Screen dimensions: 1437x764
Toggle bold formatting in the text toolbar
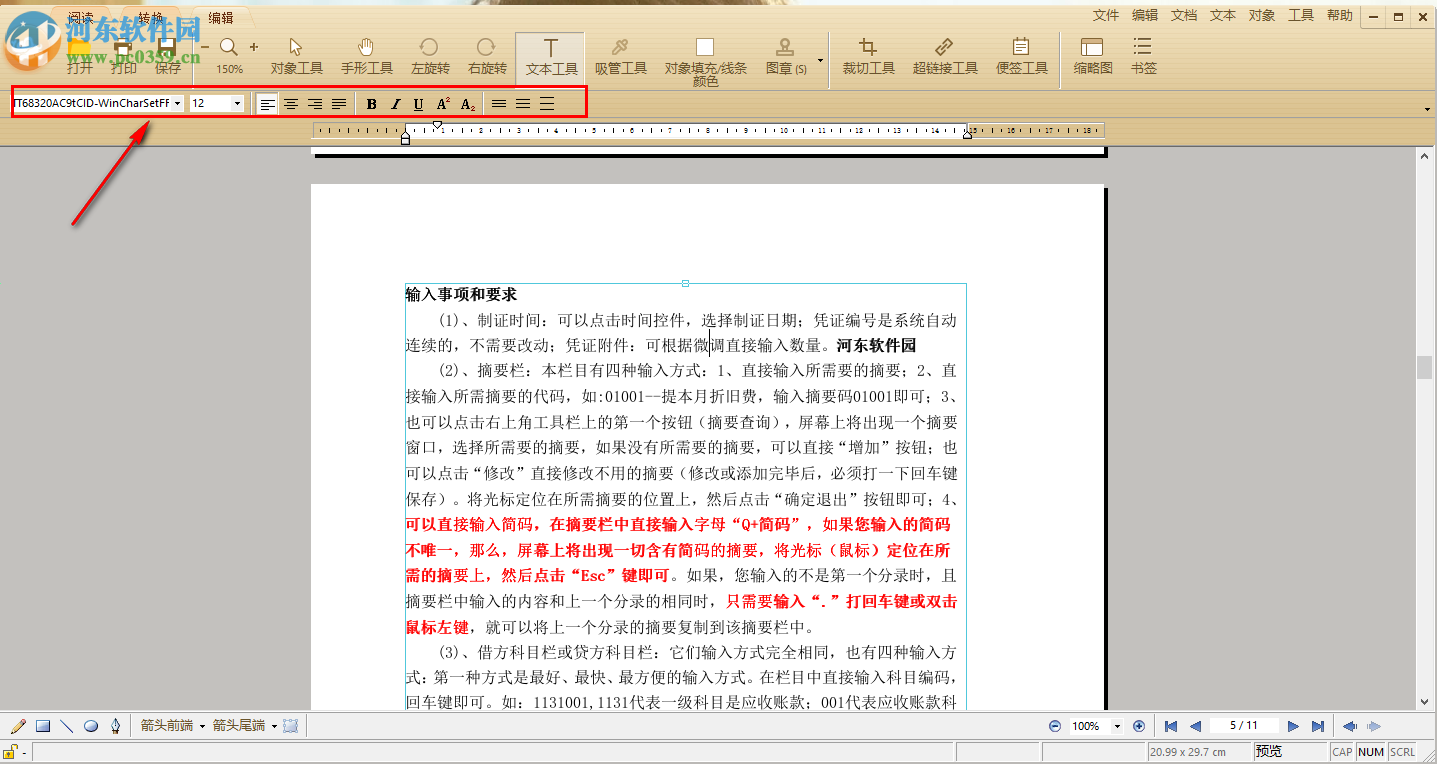(x=370, y=103)
